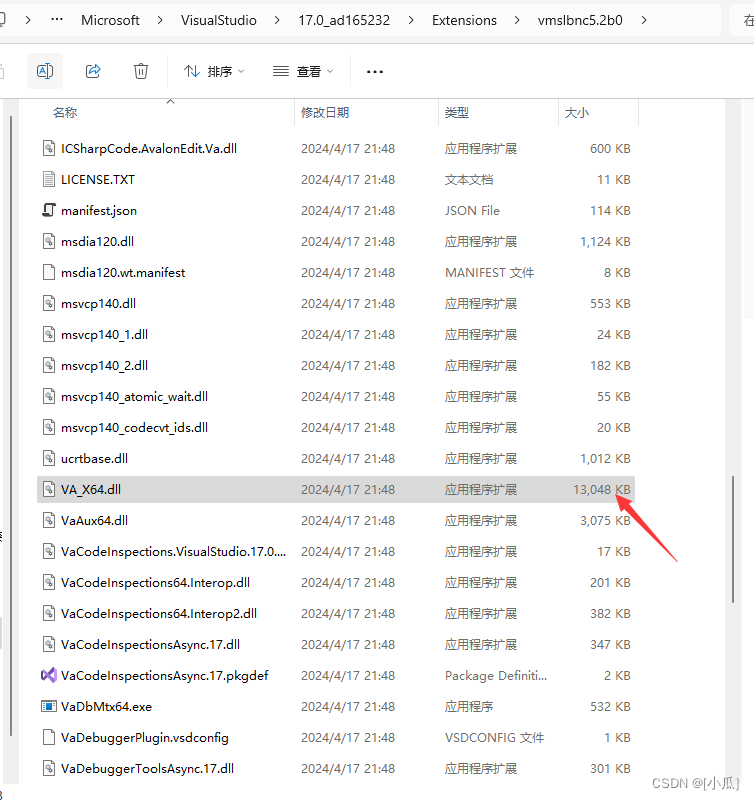
Task: Sort by the 类型 column header
Action: click(457, 113)
